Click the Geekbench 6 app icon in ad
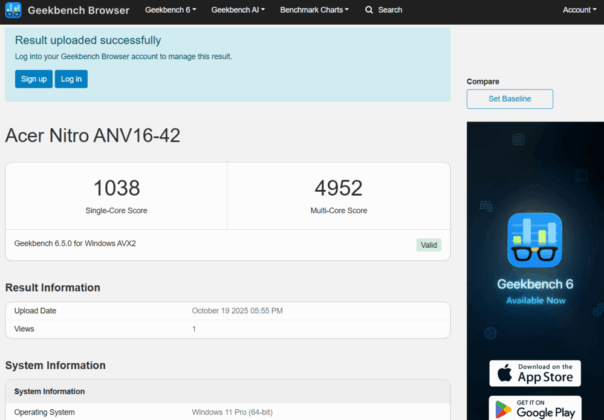Screen dimensions: 604x420 coord(535,240)
